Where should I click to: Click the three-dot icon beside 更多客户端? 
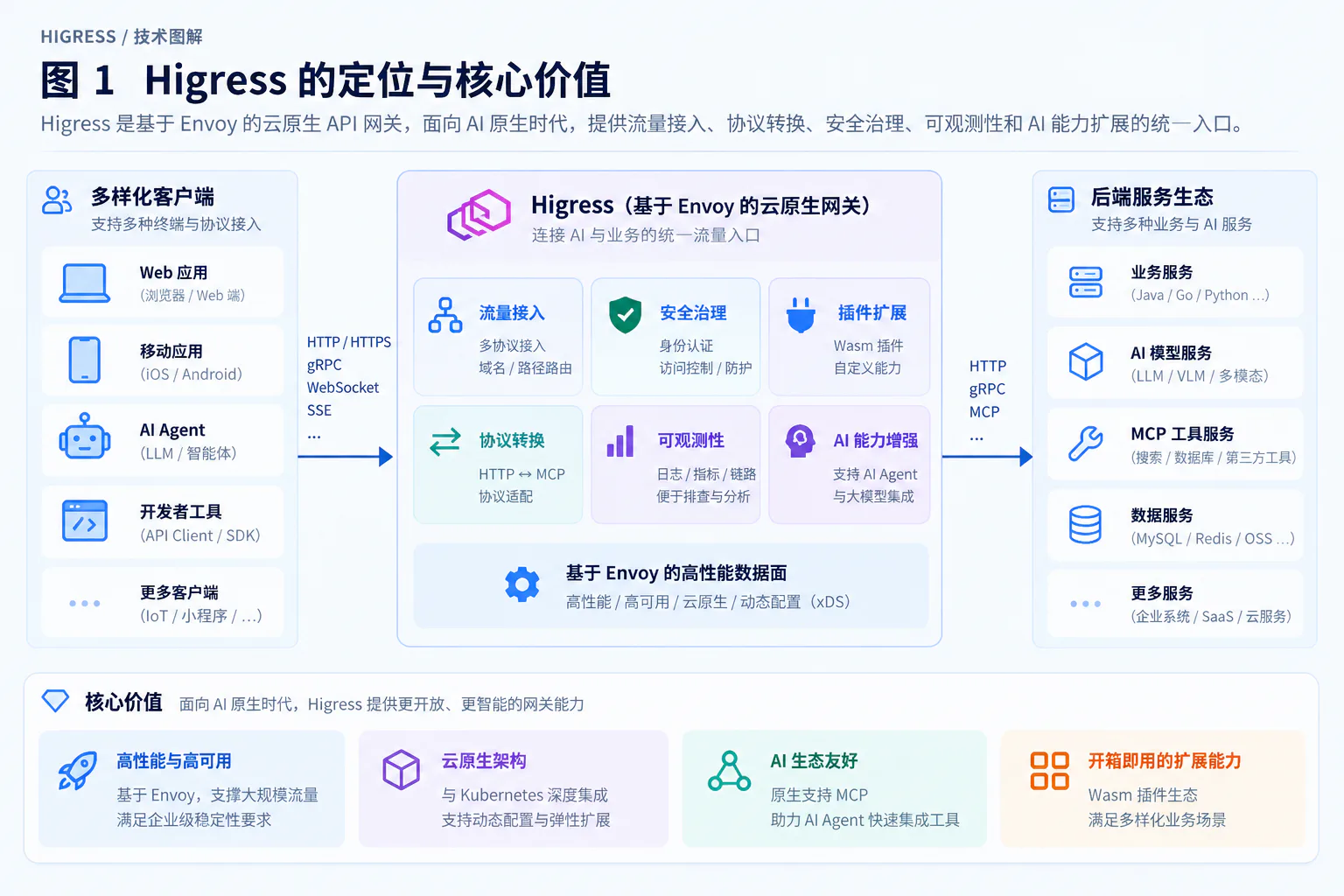pos(85,603)
